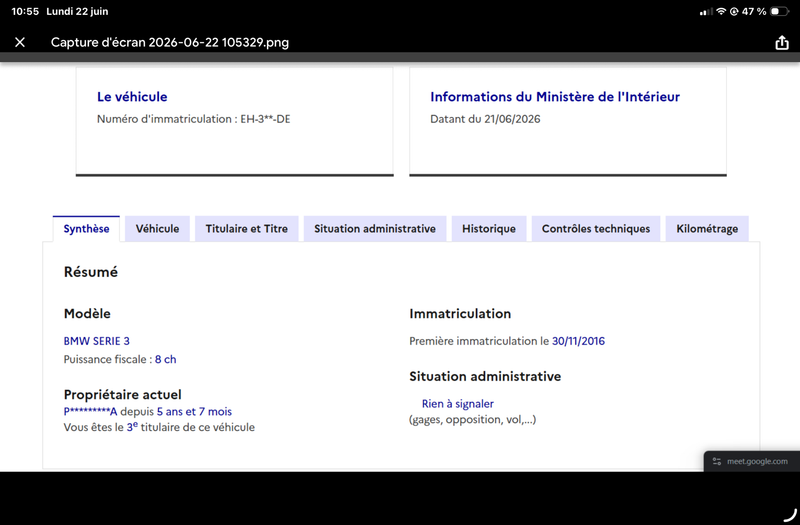This screenshot has width=800, height=525.
Task: Tap the 47 % battery percentage
Action: tap(754, 11)
